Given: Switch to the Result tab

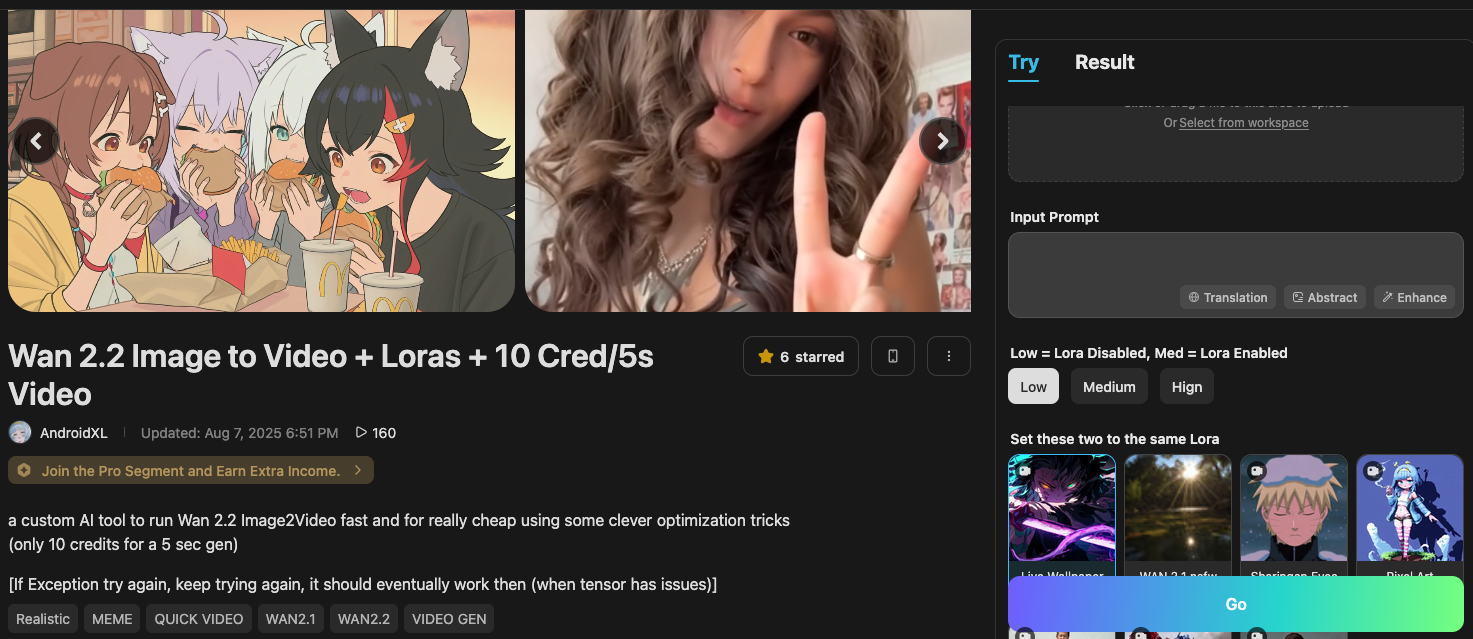Looking at the screenshot, I should 1104,62.
